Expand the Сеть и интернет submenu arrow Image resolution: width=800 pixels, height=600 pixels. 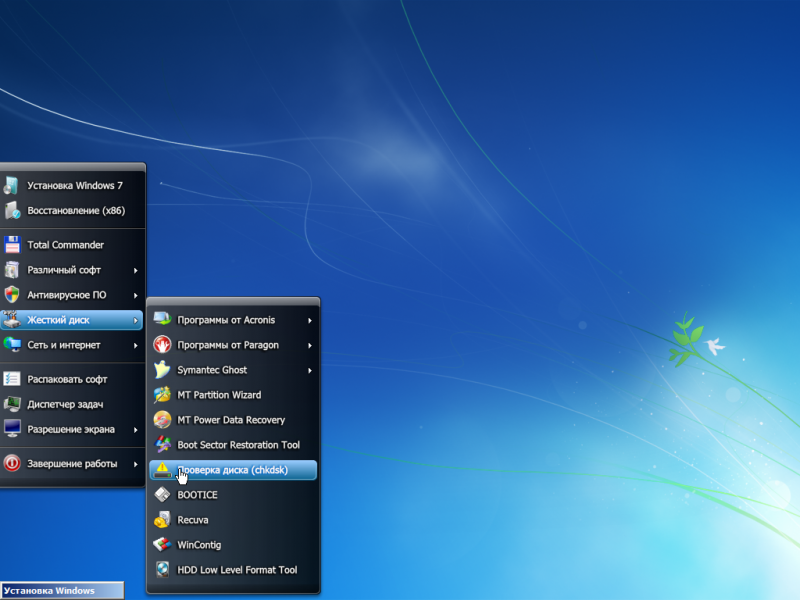tap(136, 345)
